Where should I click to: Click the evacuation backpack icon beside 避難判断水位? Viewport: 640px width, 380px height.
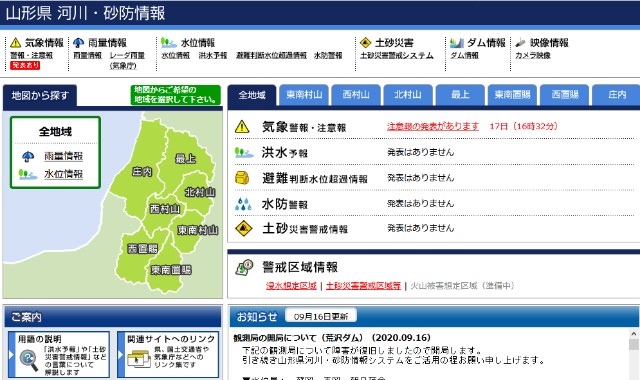click(x=242, y=178)
